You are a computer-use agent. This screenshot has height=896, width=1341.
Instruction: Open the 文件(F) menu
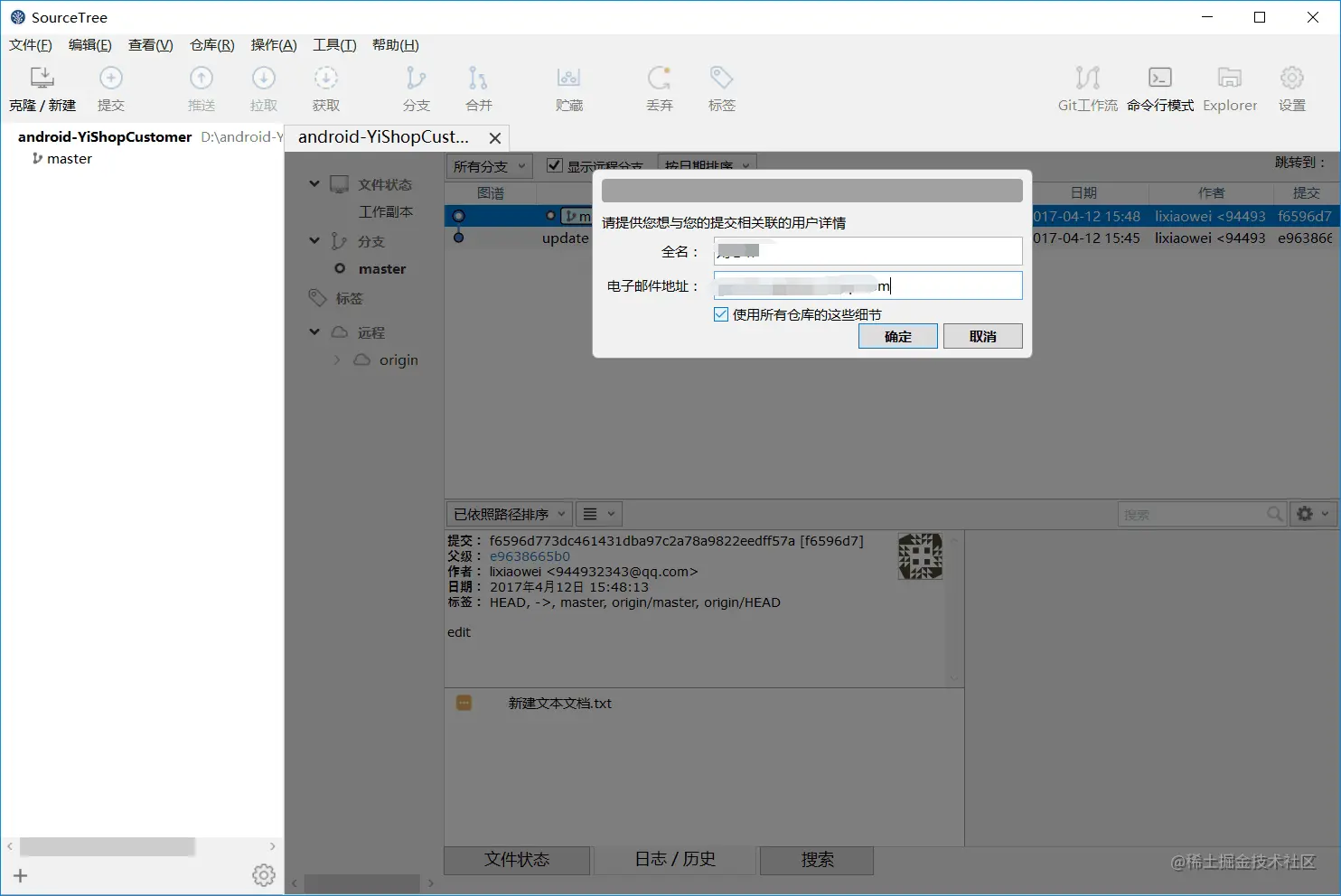31,45
